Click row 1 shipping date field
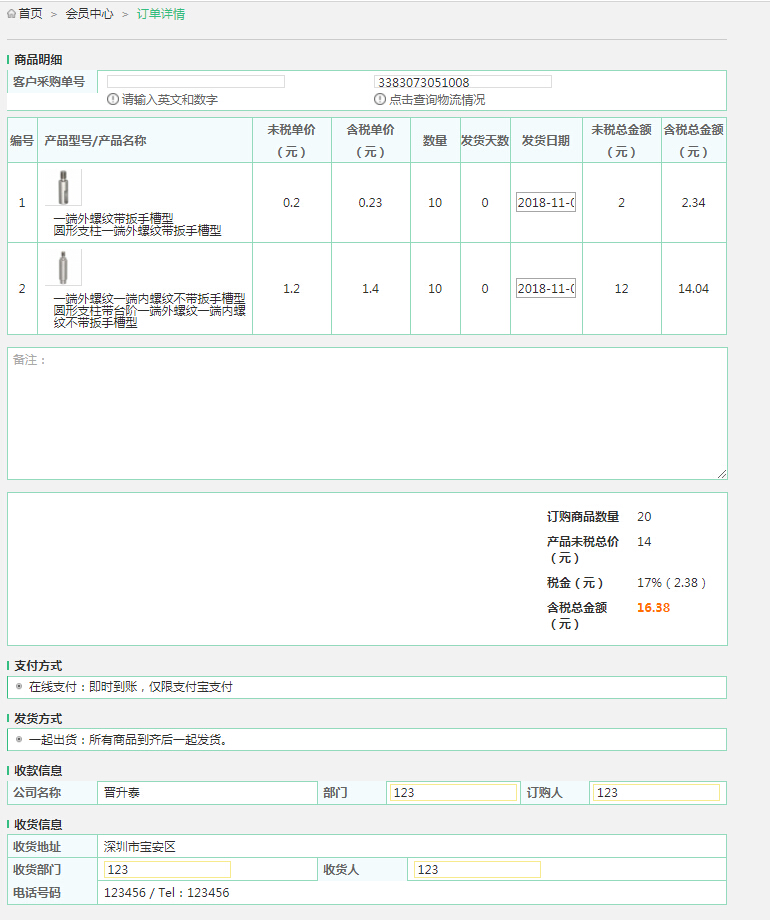This screenshot has width=770, height=920. point(546,202)
